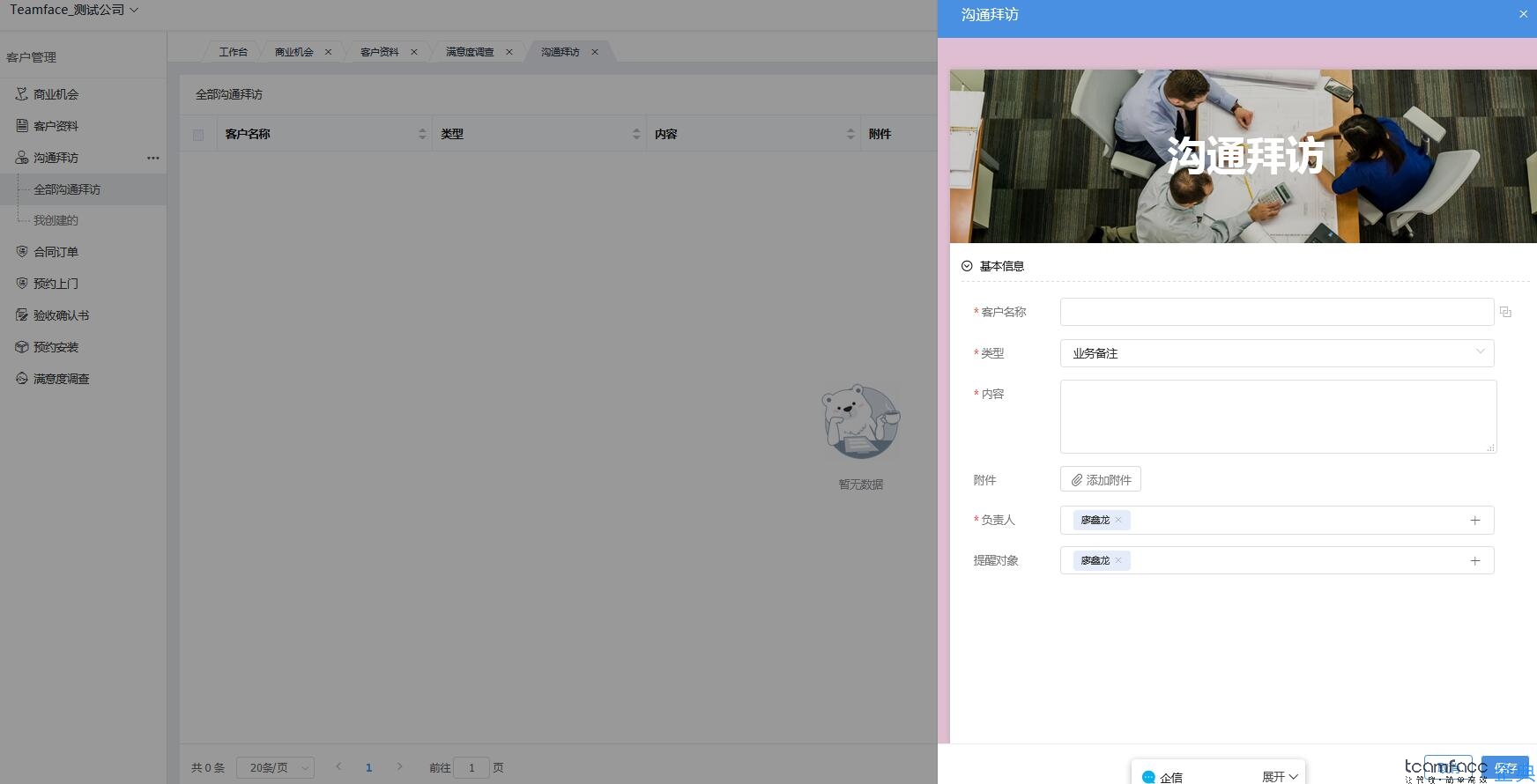Collapse the 基本信息 section
This screenshot has width=1537, height=784.
[x=967, y=266]
